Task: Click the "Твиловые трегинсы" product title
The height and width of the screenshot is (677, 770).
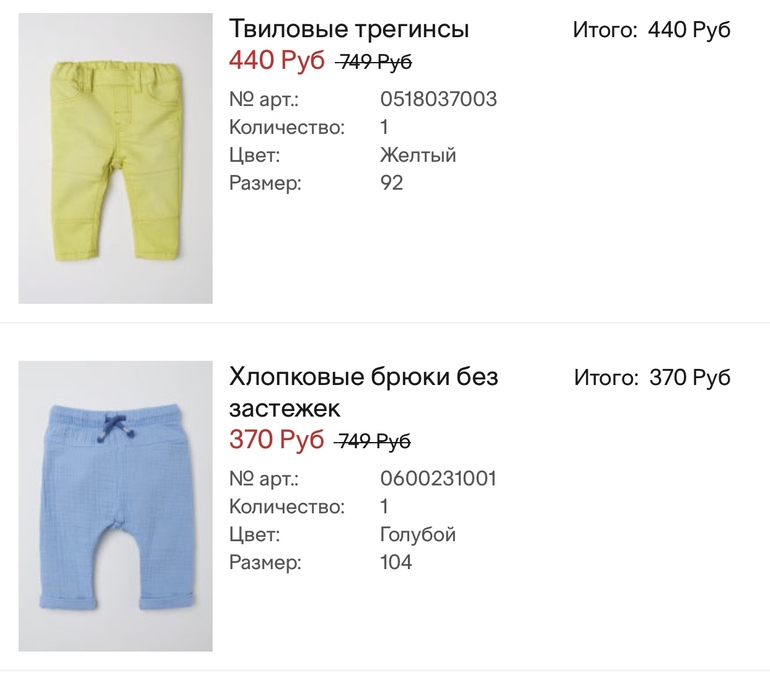Action: point(349,29)
